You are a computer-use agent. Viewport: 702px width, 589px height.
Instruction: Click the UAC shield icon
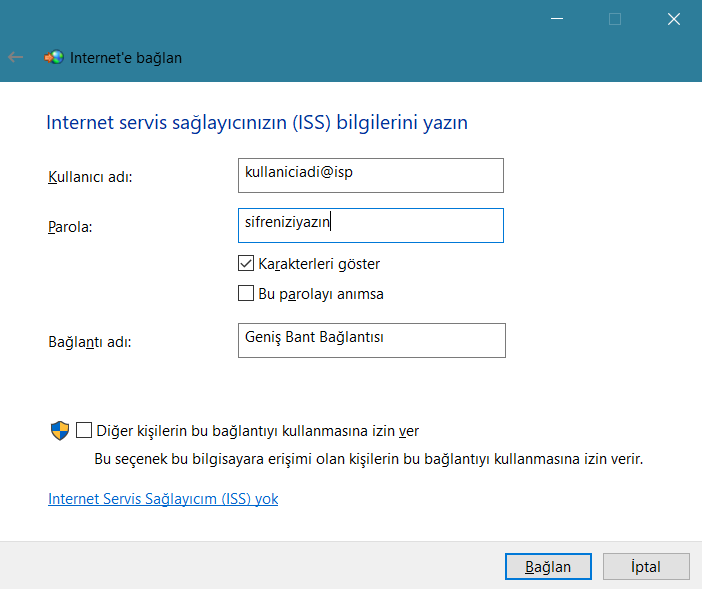point(60,431)
